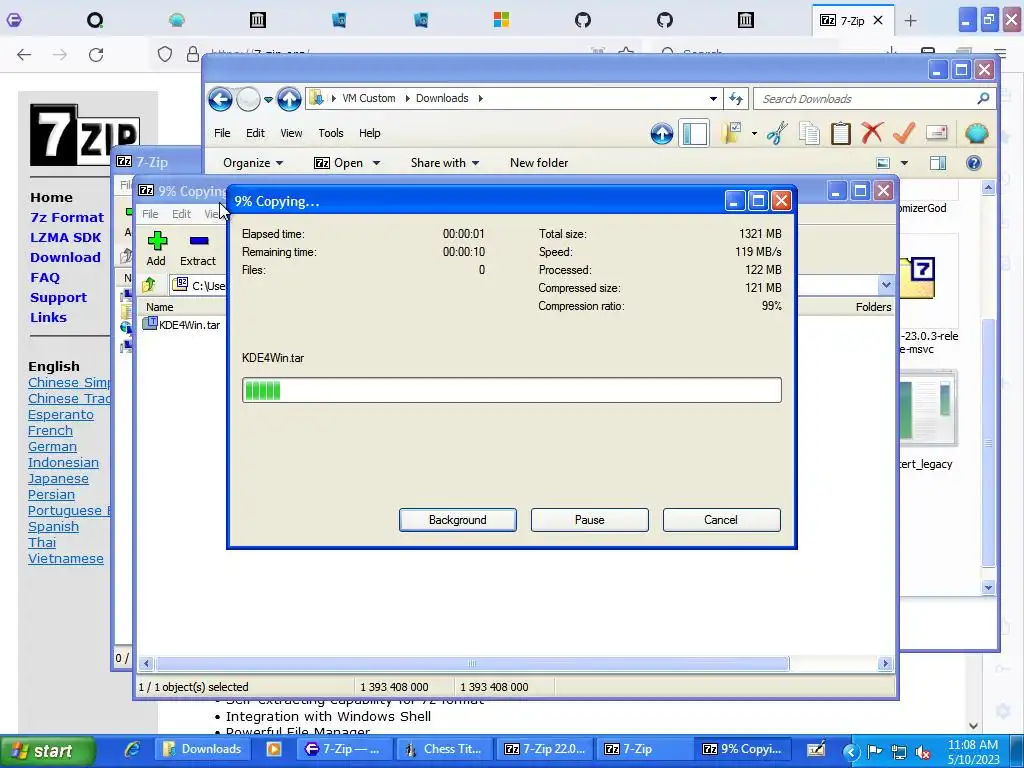
Task: Open Explorer View menu
Action: tap(291, 133)
